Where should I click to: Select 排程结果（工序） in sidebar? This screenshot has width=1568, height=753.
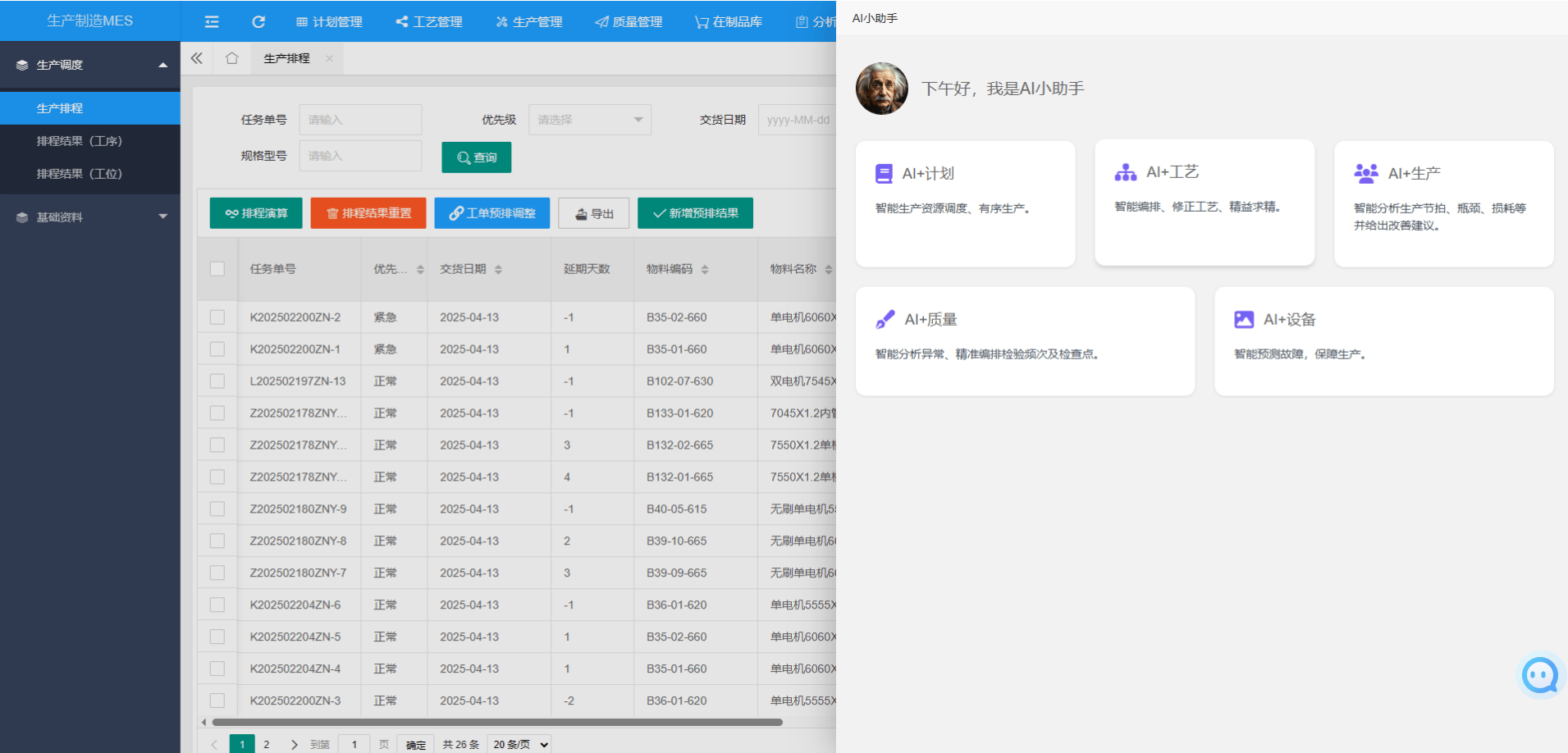coord(80,141)
